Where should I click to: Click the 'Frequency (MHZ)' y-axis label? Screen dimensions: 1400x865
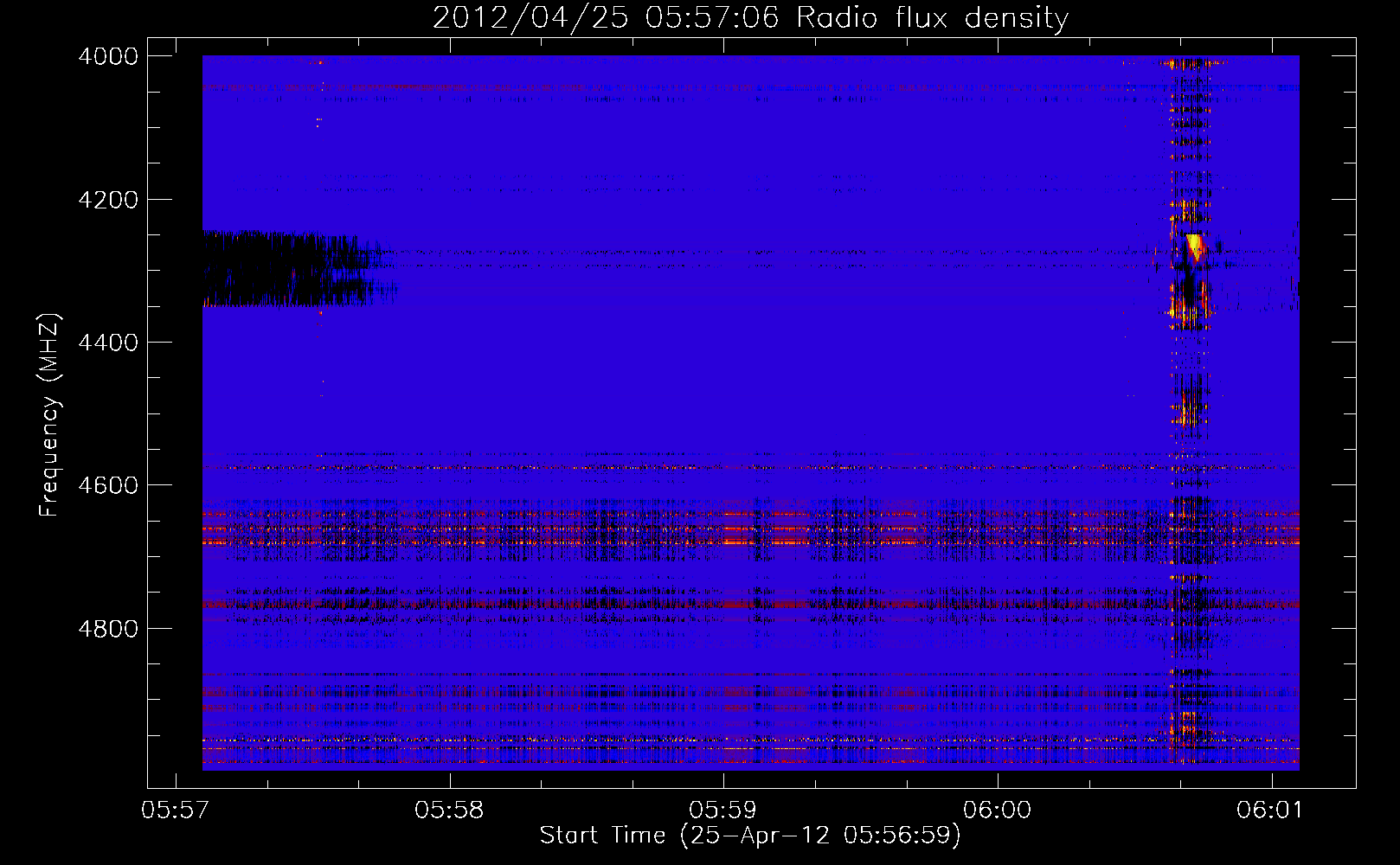[x=49, y=415]
